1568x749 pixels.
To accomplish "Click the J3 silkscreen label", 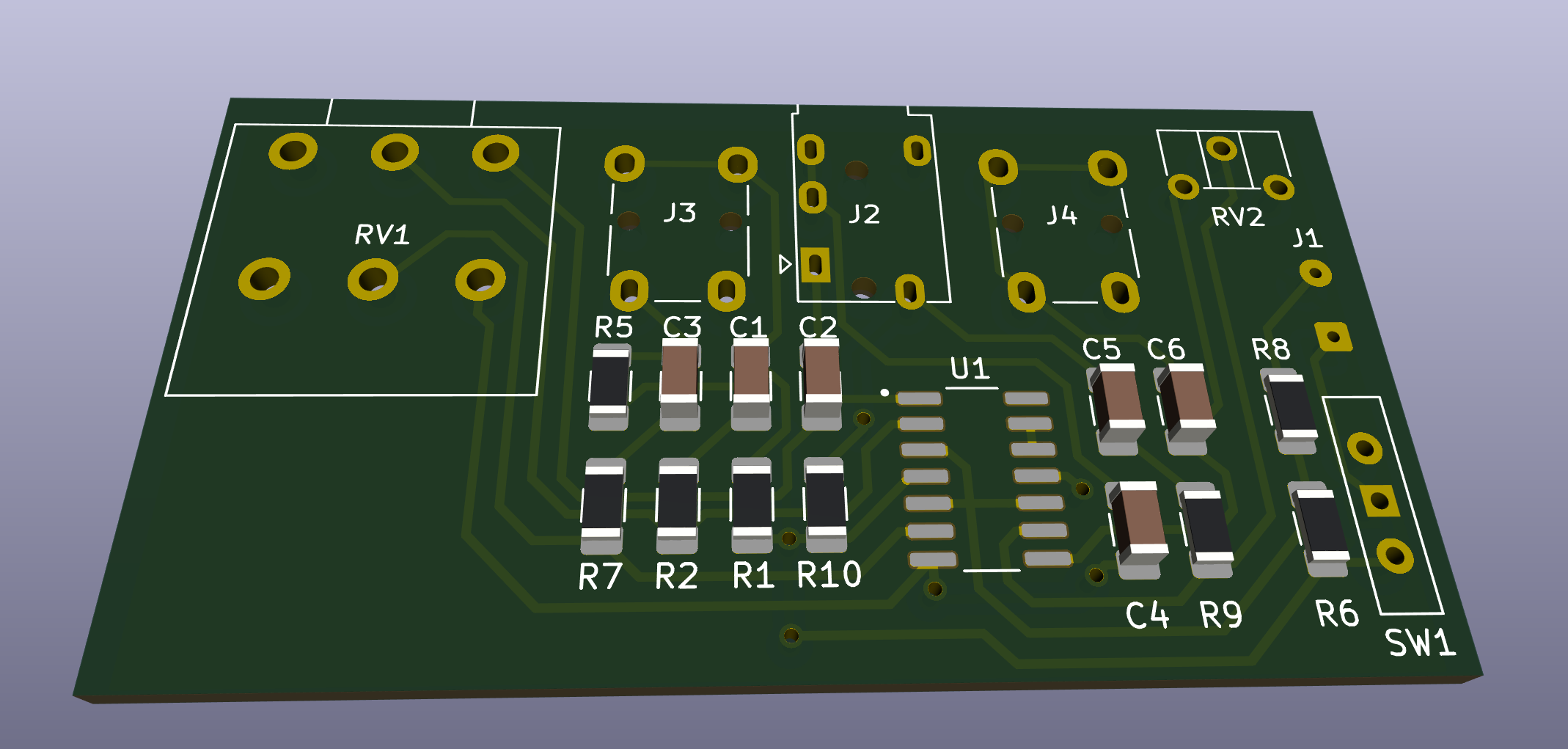I will [680, 213].
